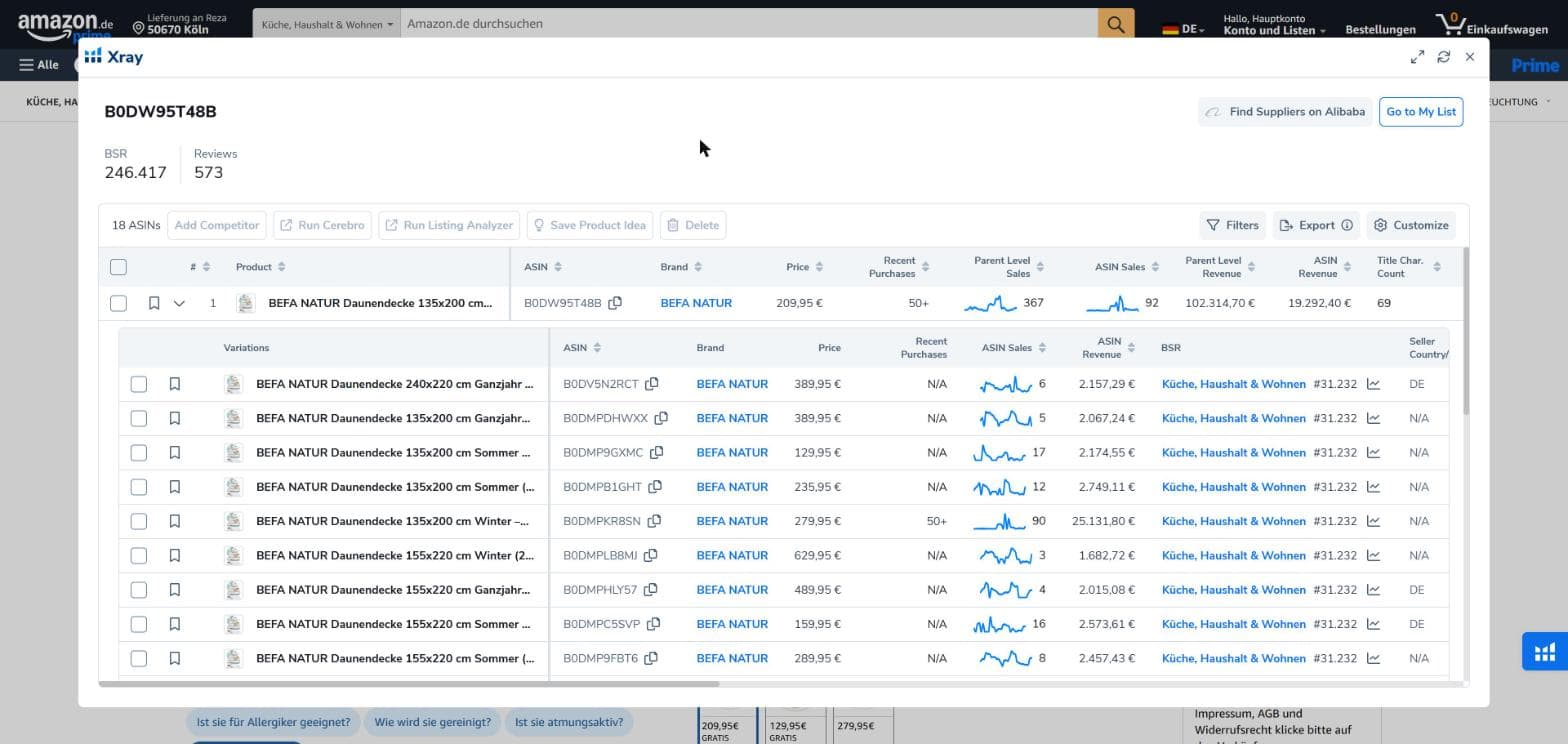Toggle the select-all checkbox in table header

click(118, 267)
